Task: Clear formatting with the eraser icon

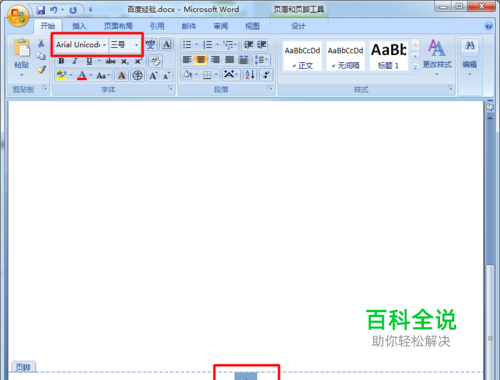Action: [155, 61]
